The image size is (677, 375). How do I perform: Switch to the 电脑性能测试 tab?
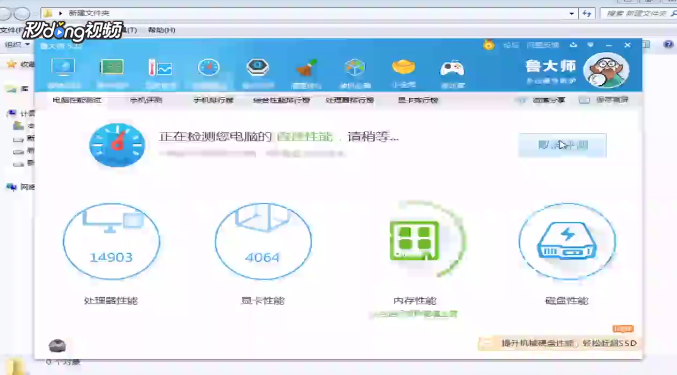(77, 100)
